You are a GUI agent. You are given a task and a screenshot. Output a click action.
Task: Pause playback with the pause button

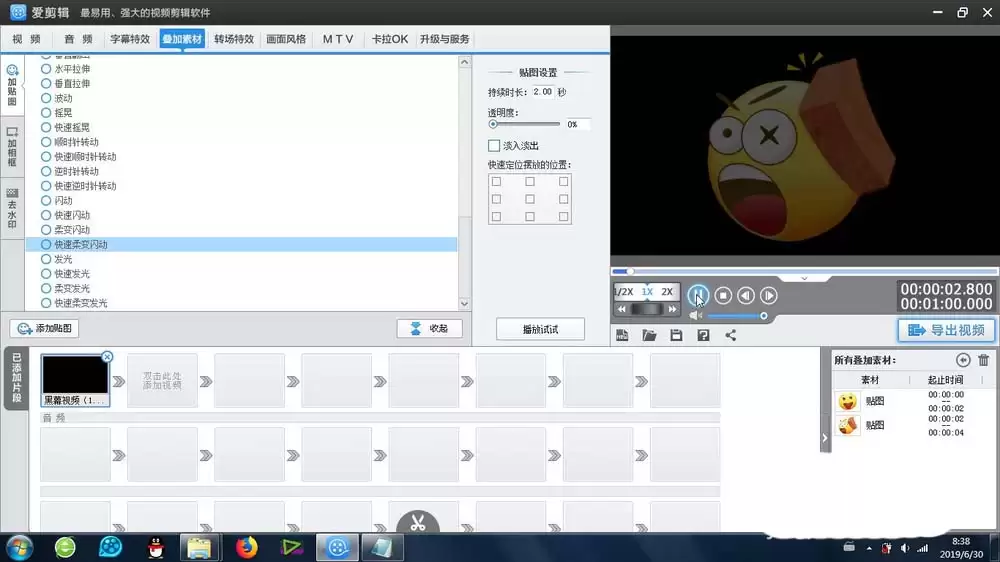point(698,295)
